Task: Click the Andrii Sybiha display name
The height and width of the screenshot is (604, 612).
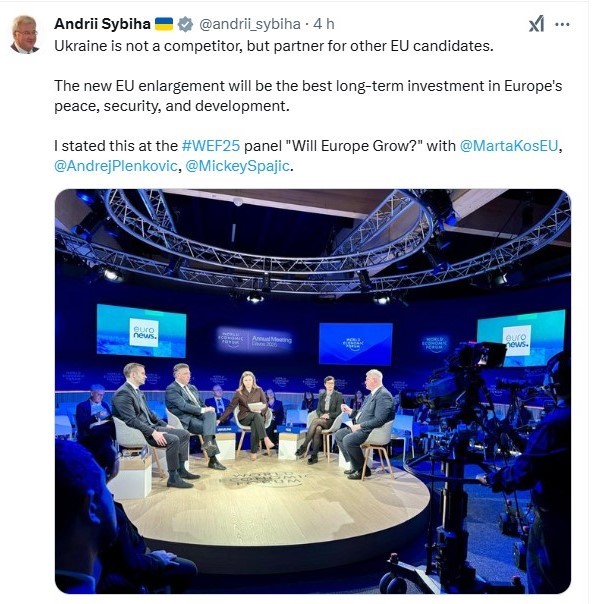Action: (102, 24)
